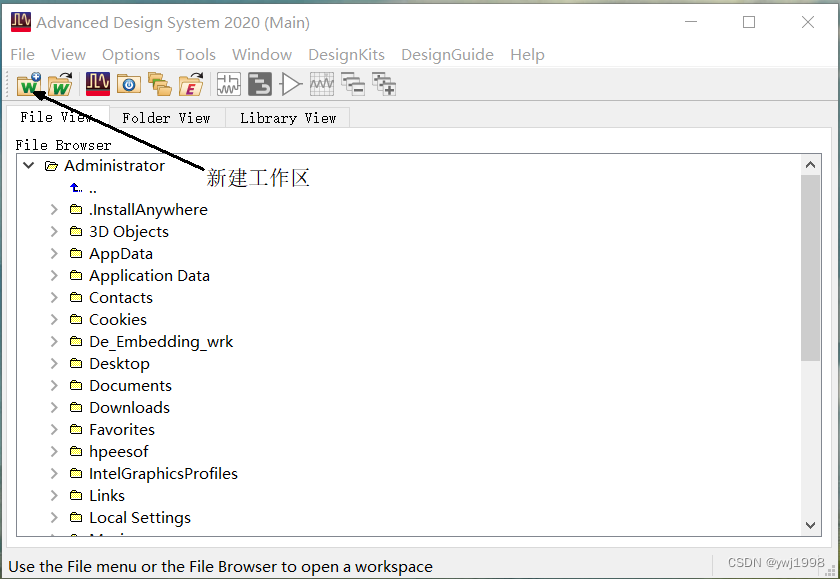This screenshot has height=579, width=840.
Task: Open the Tools menu
Action: pyautogui.click(x=196, y=55)
